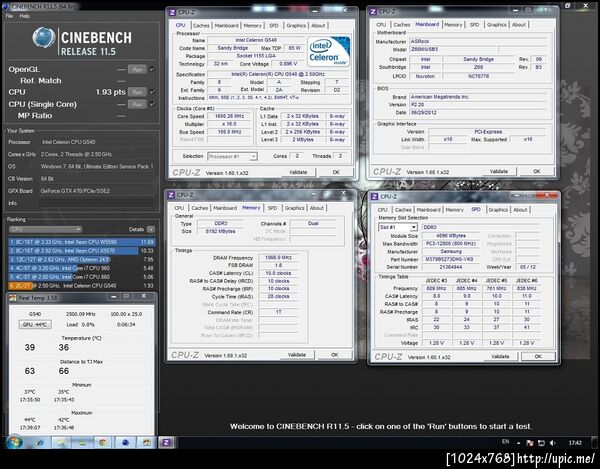Select the Core i7 CPU 960 ranking row
The image size is (600, 469).
tap(82, 268)
